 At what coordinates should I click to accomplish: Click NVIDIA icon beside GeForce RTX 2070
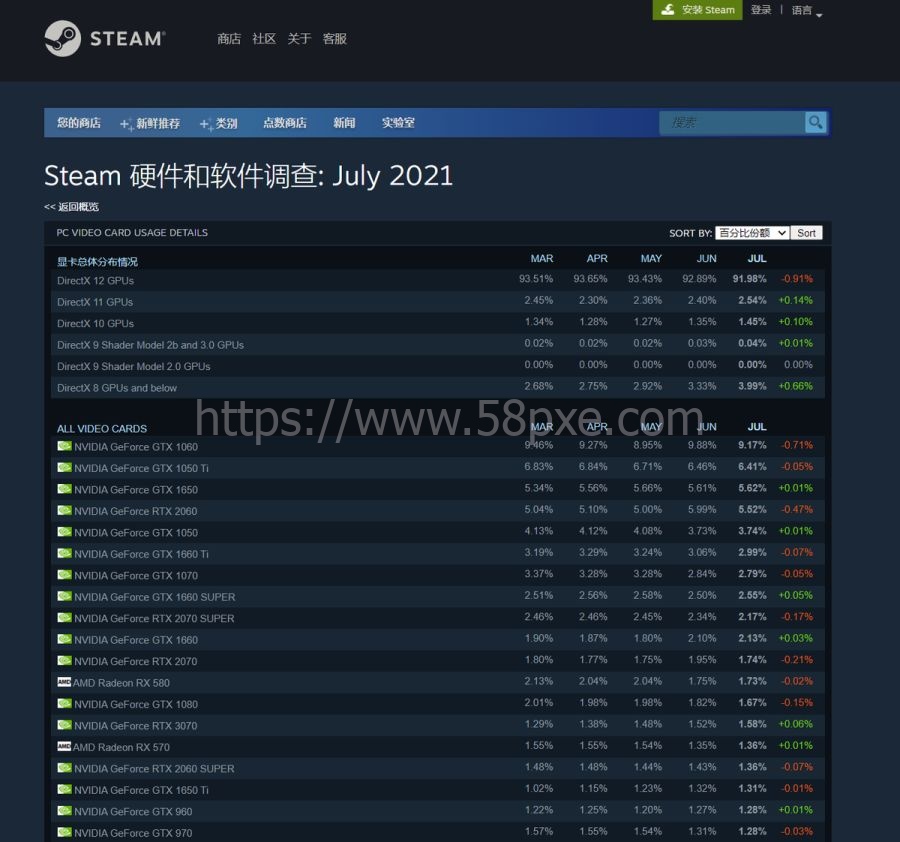coord(64,661)
